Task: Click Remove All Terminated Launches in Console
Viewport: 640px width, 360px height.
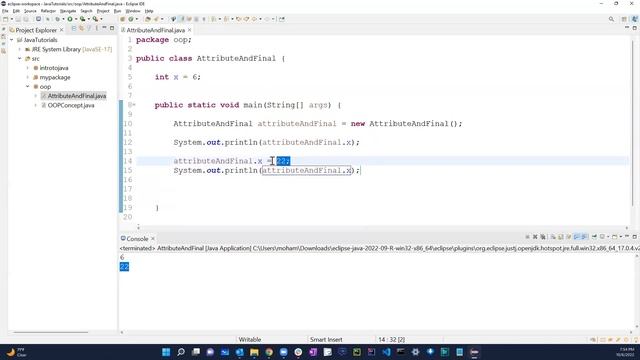Action: tap(543, 237)
